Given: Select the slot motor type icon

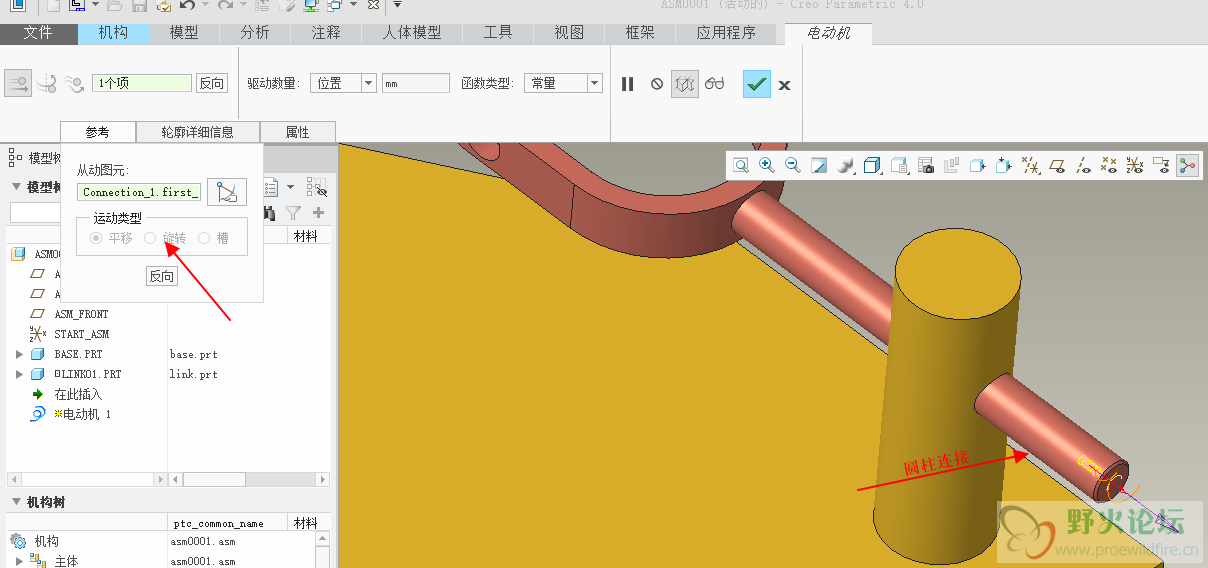Looking at the screenshot, I should click(x=73, y=84).
